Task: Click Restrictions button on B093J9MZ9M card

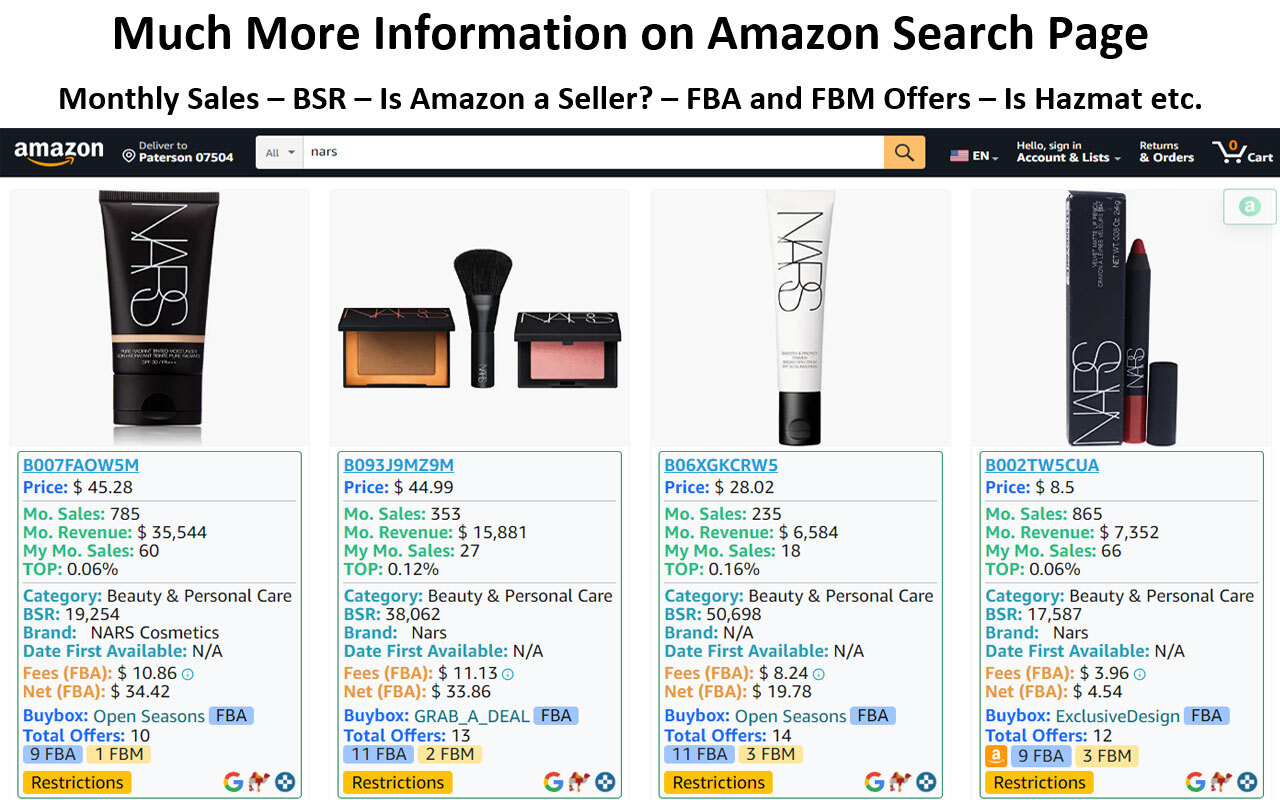Action: point(398,782)
